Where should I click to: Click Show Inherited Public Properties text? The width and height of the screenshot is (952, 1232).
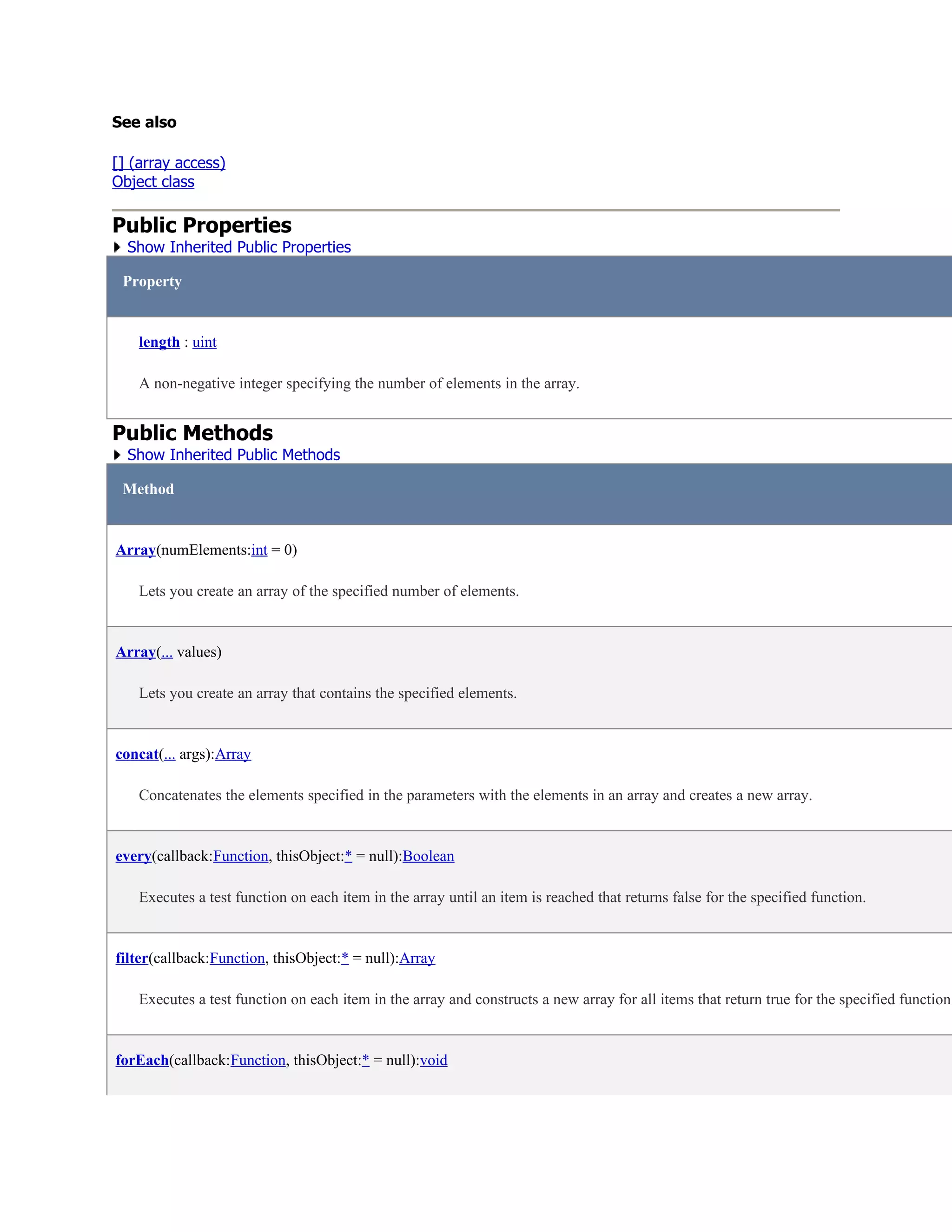(x=238, y=247)
